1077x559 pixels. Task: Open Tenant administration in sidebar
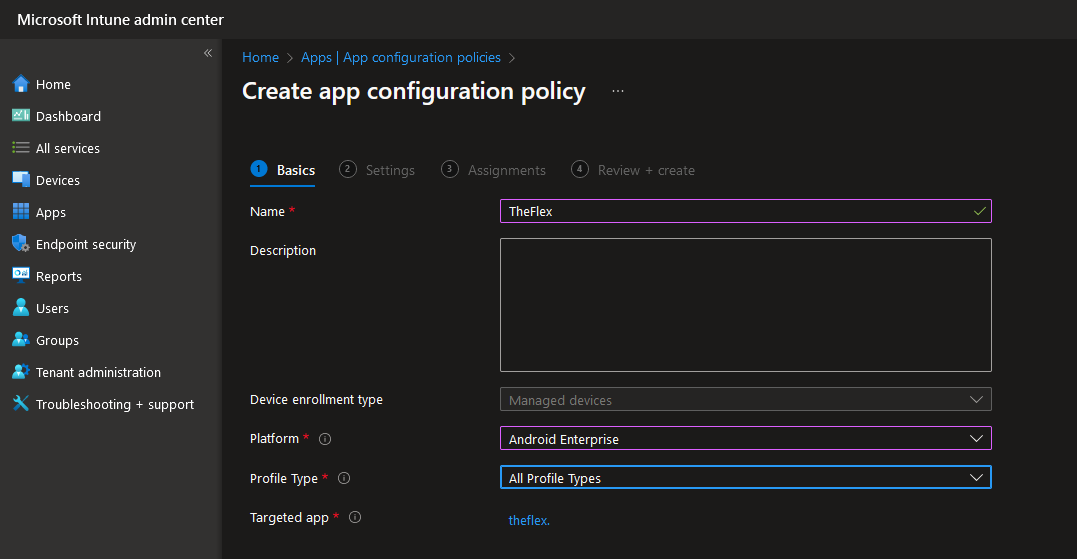pos(98,372)
